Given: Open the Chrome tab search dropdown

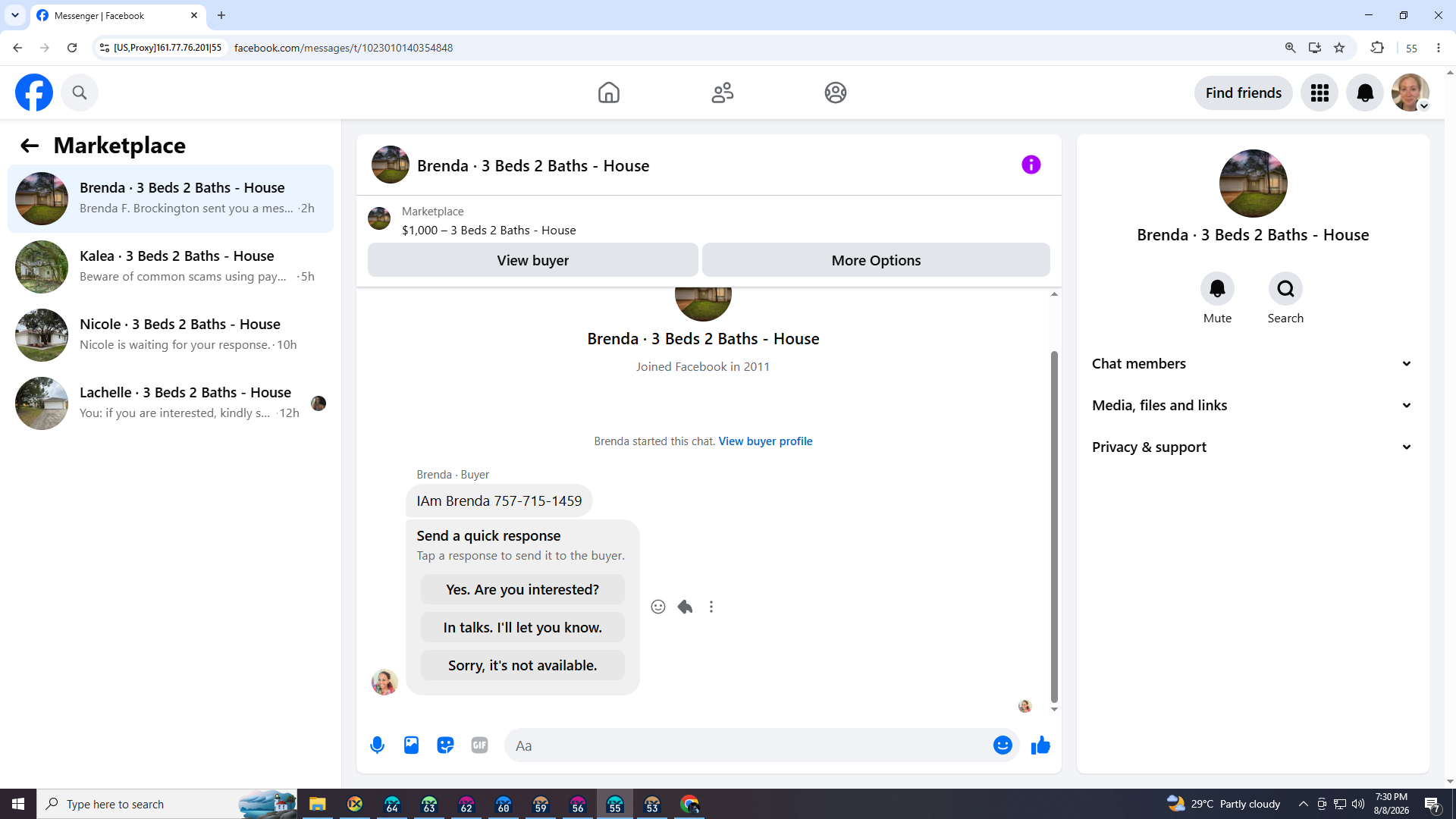Looking at the screenshot, I should pos(15,15).
